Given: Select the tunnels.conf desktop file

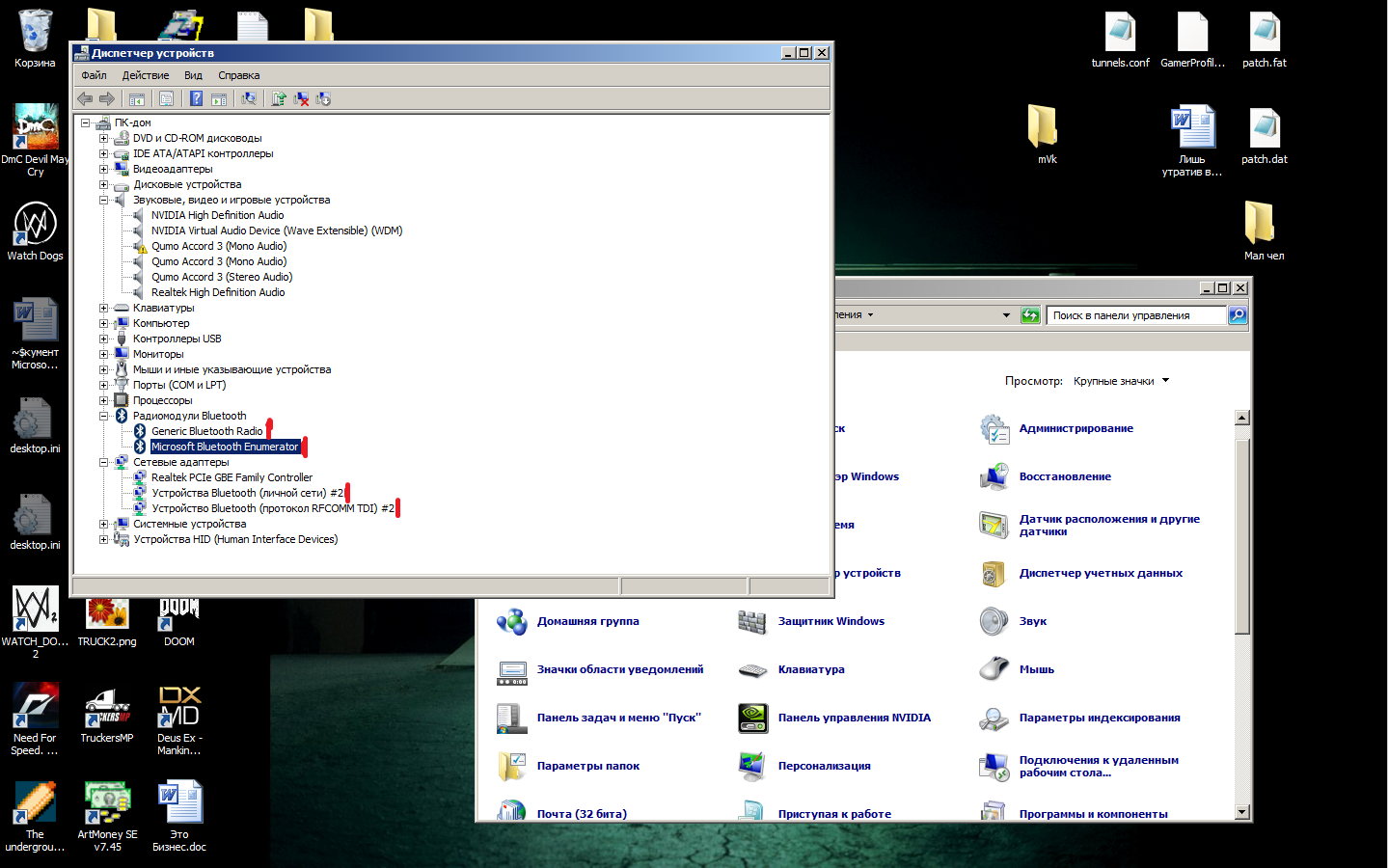Looking at the screenshot, I should click(1120, 40).
